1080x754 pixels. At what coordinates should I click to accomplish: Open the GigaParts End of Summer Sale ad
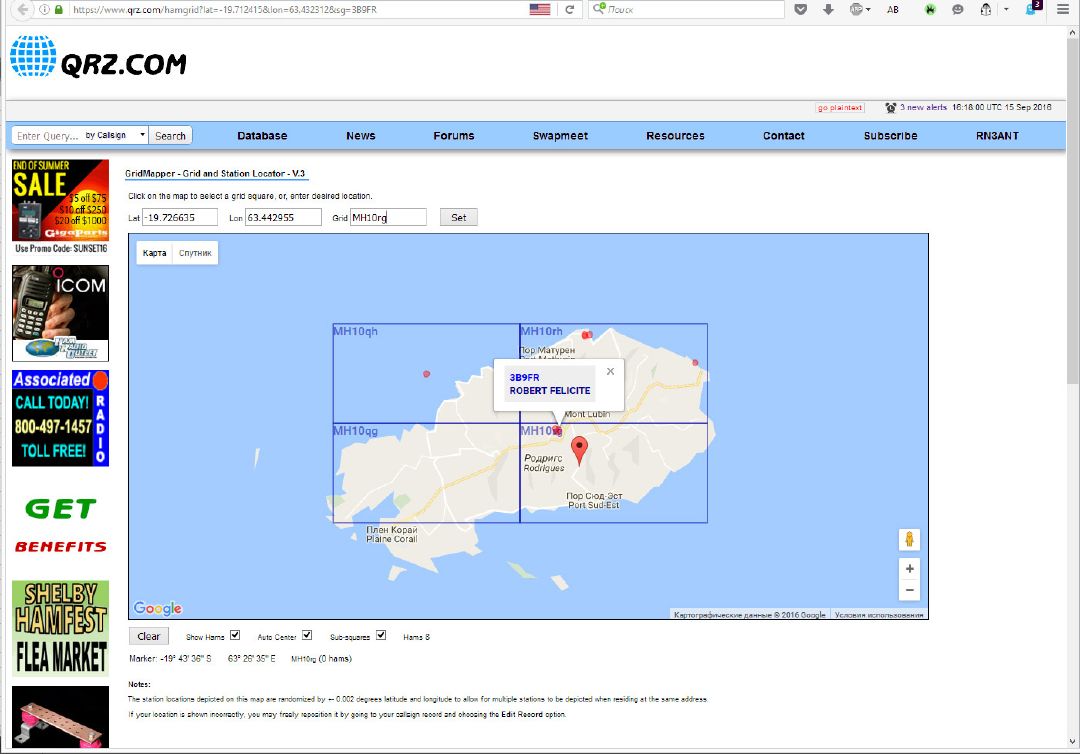61,207
